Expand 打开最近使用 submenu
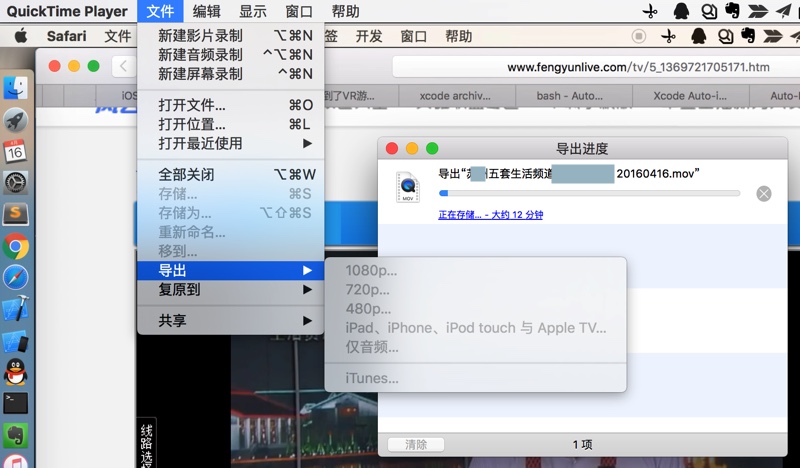Viewport: 800px width, 468px height. tap(231, 143)
